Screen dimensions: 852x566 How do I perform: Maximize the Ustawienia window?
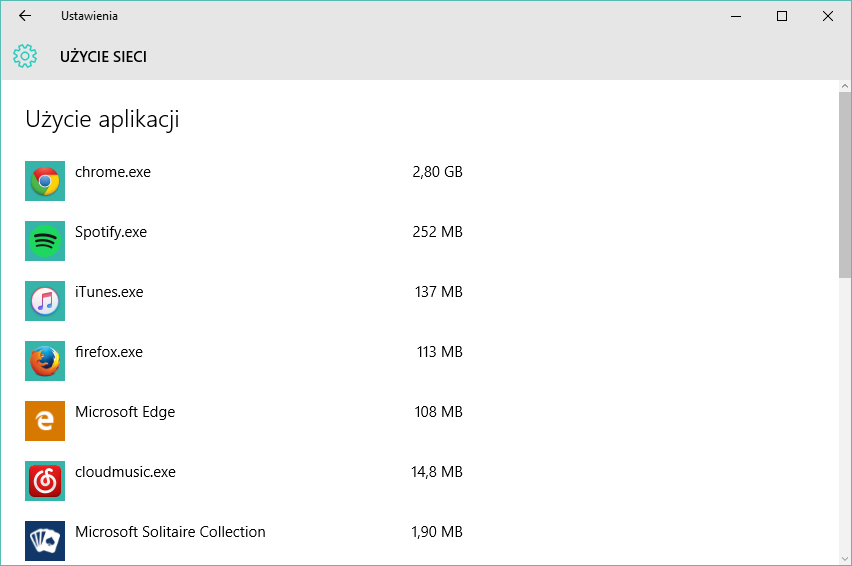[782, 16]
